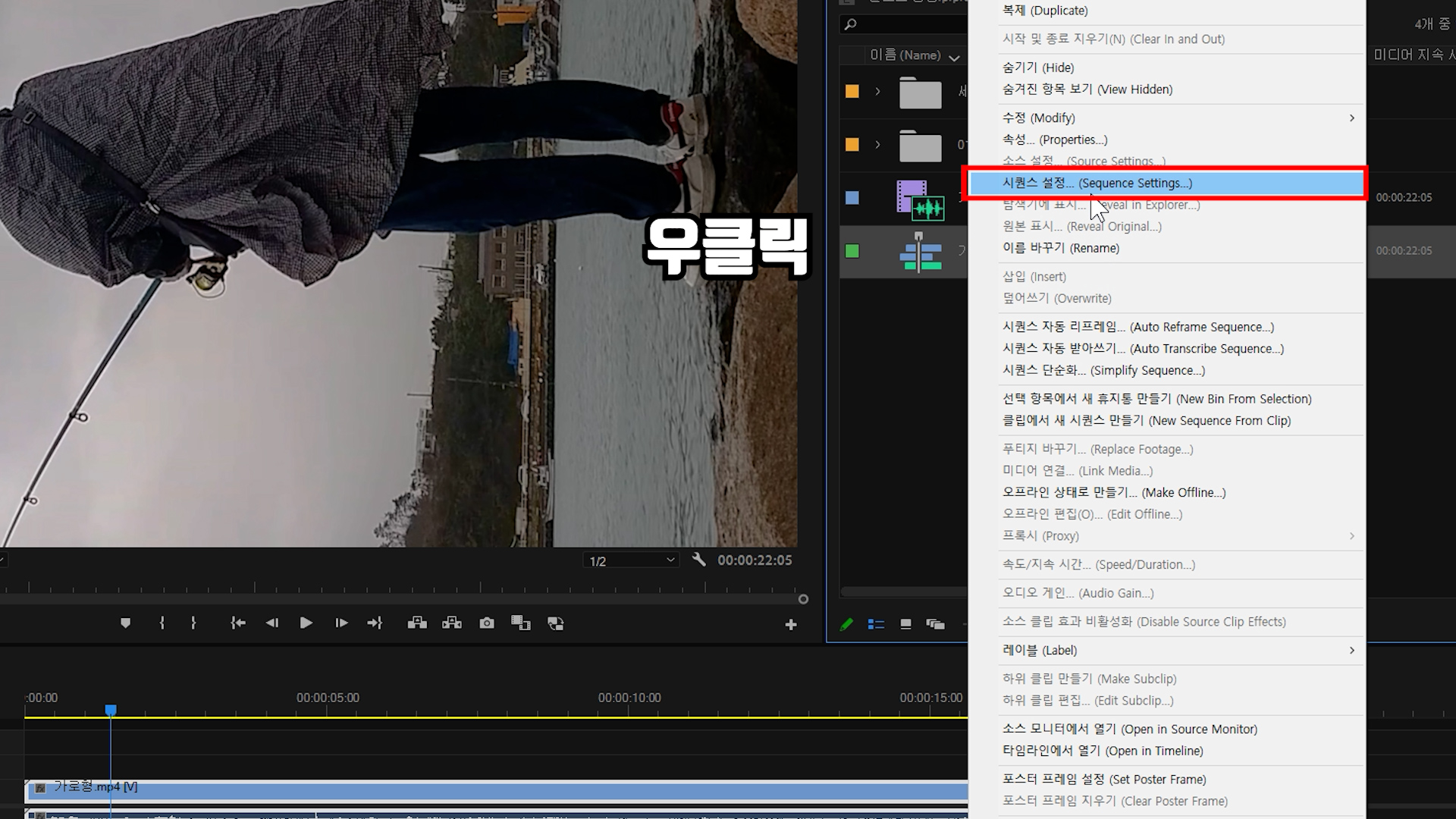Image resolution: width=1456 pixels, height=819 pixels.
Task: Click the 이름 (Name) column header
Action: coord(905,55)
